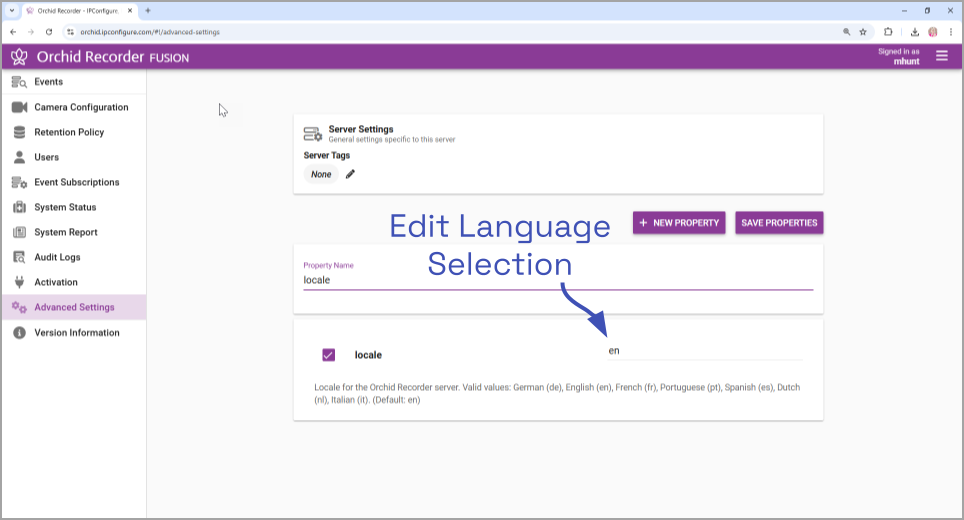Reload the browser page

point(49,32)
